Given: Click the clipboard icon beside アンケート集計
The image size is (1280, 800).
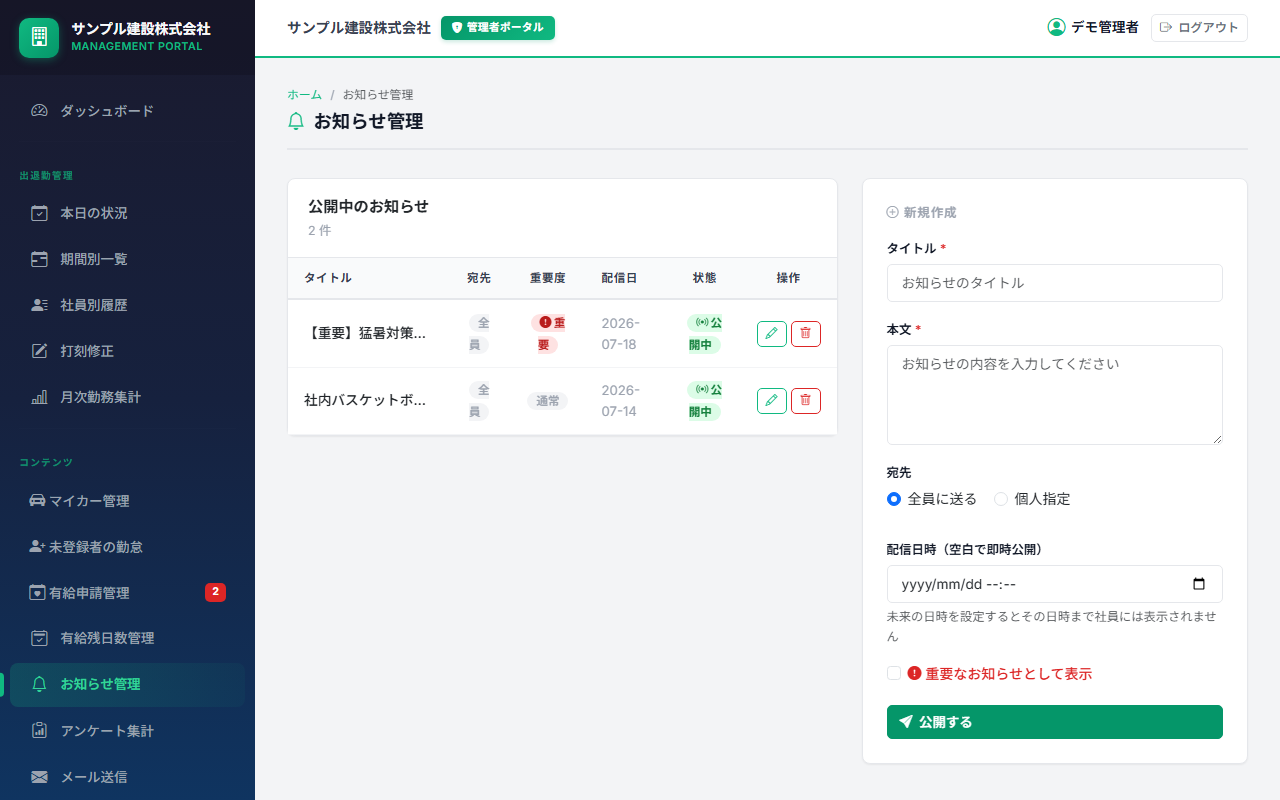Looking at the screenshot, I should tap(39, 731).
